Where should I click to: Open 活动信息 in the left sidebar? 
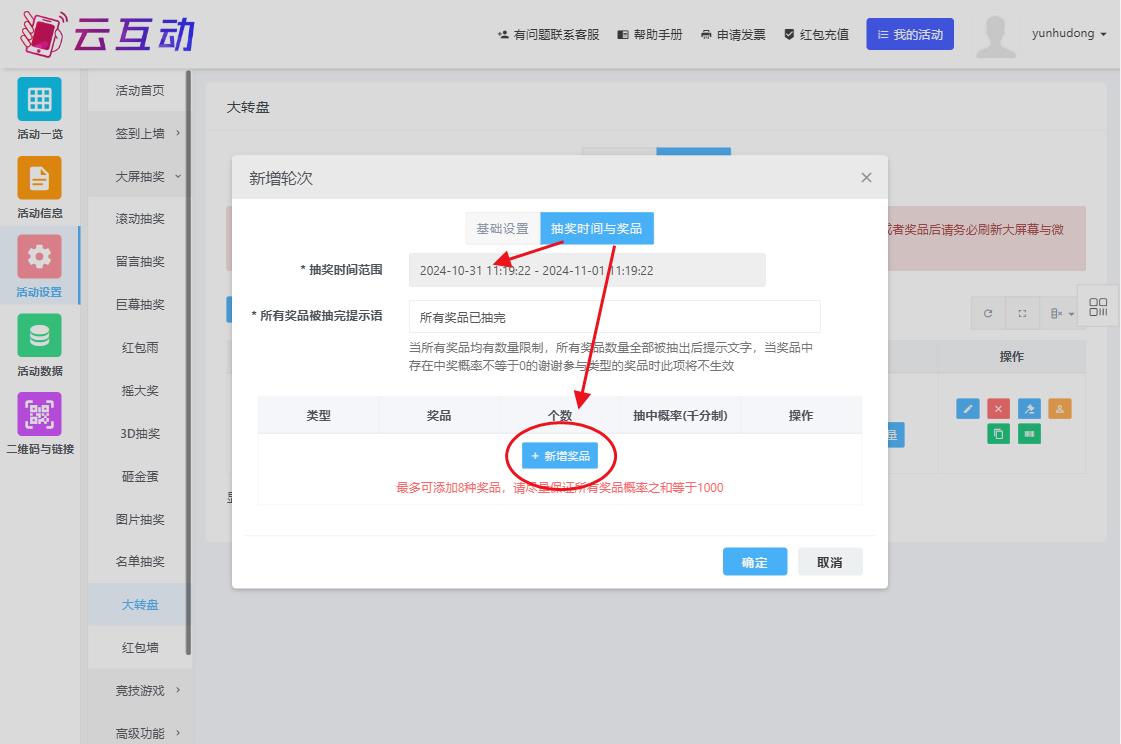tap(39, 178)
